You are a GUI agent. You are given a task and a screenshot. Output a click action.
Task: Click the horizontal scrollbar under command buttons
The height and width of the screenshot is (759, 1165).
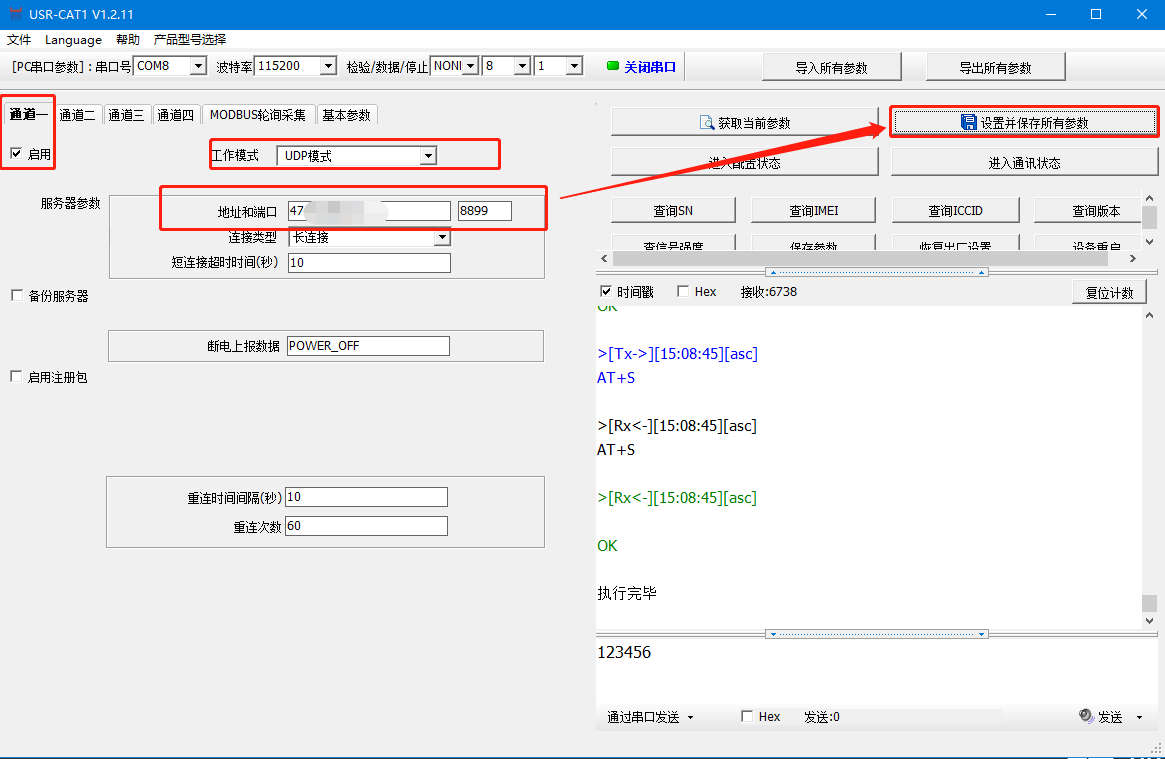click(860, 258)
